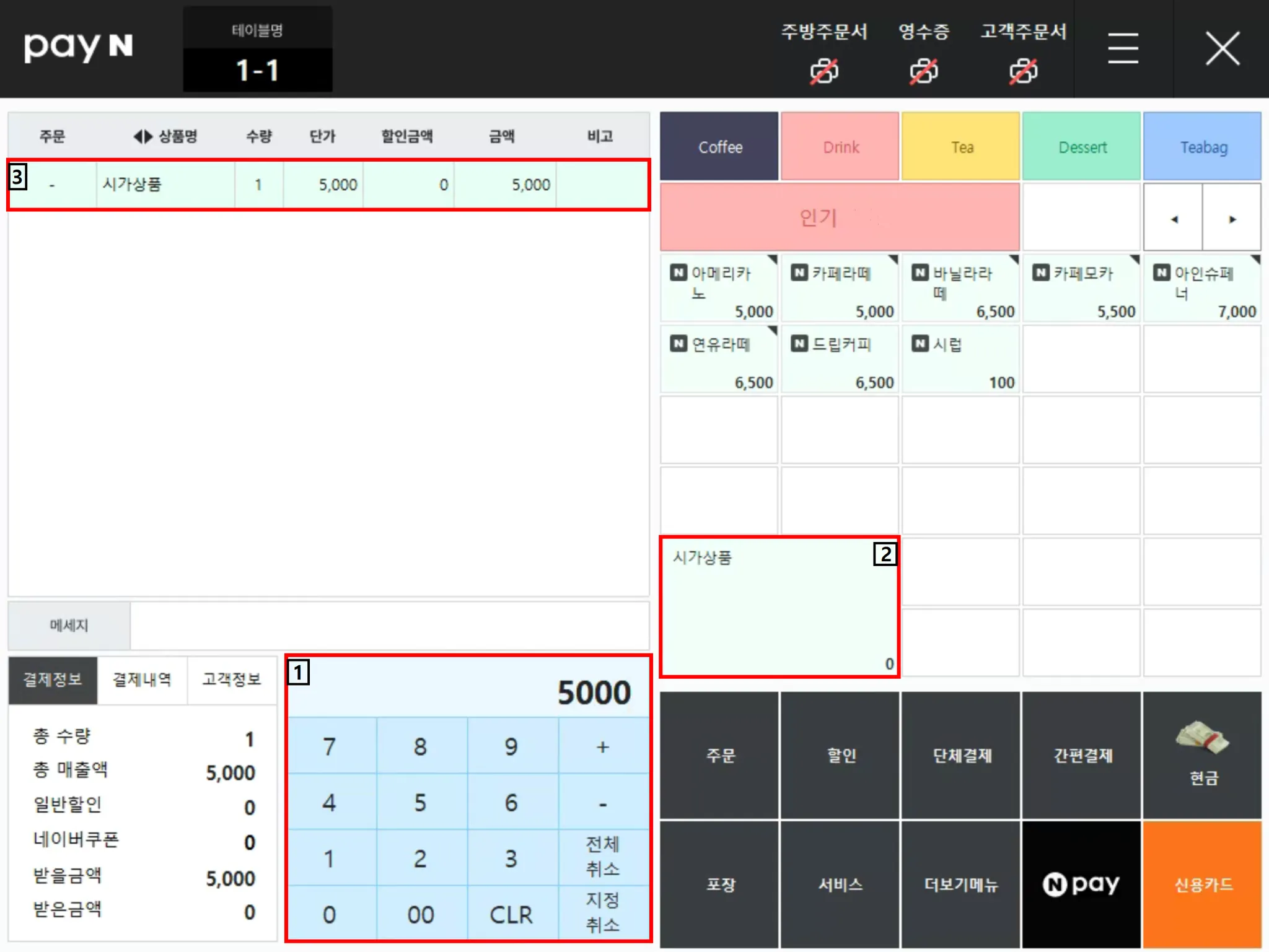Expand options corner of 카페라떼 item
The width and height of the screenshot is (1269, 952).
[893, 259]
